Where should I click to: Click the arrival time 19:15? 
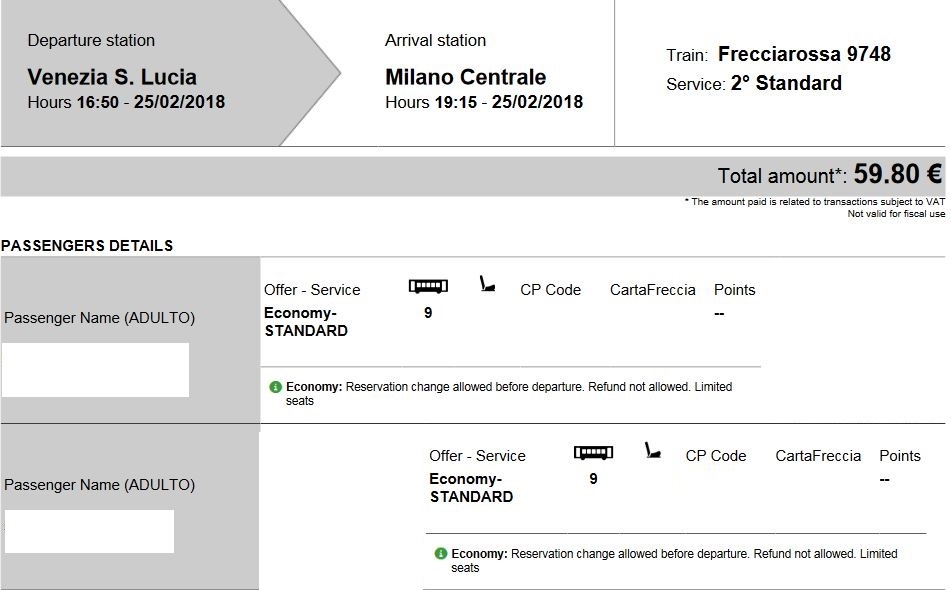pos(456,102)
